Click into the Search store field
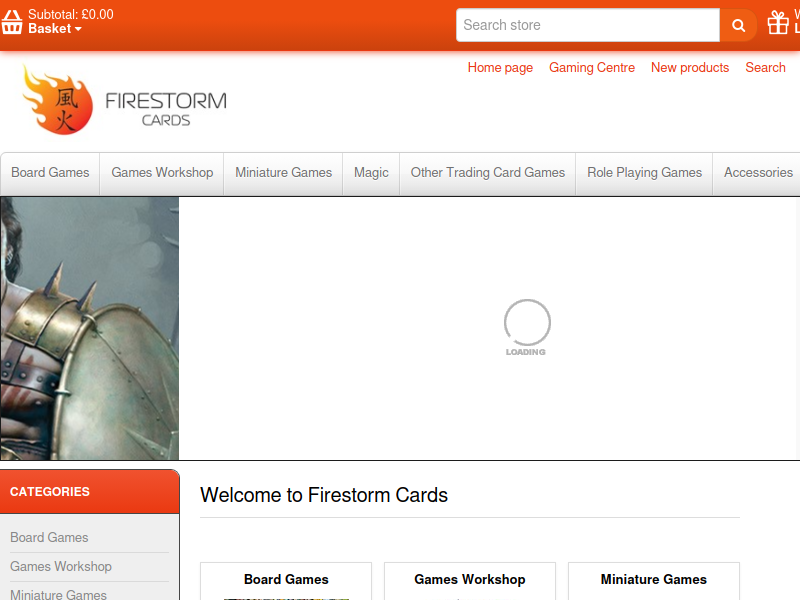Image resolution: width=800 pixels, height=600 pixels. 588,25
